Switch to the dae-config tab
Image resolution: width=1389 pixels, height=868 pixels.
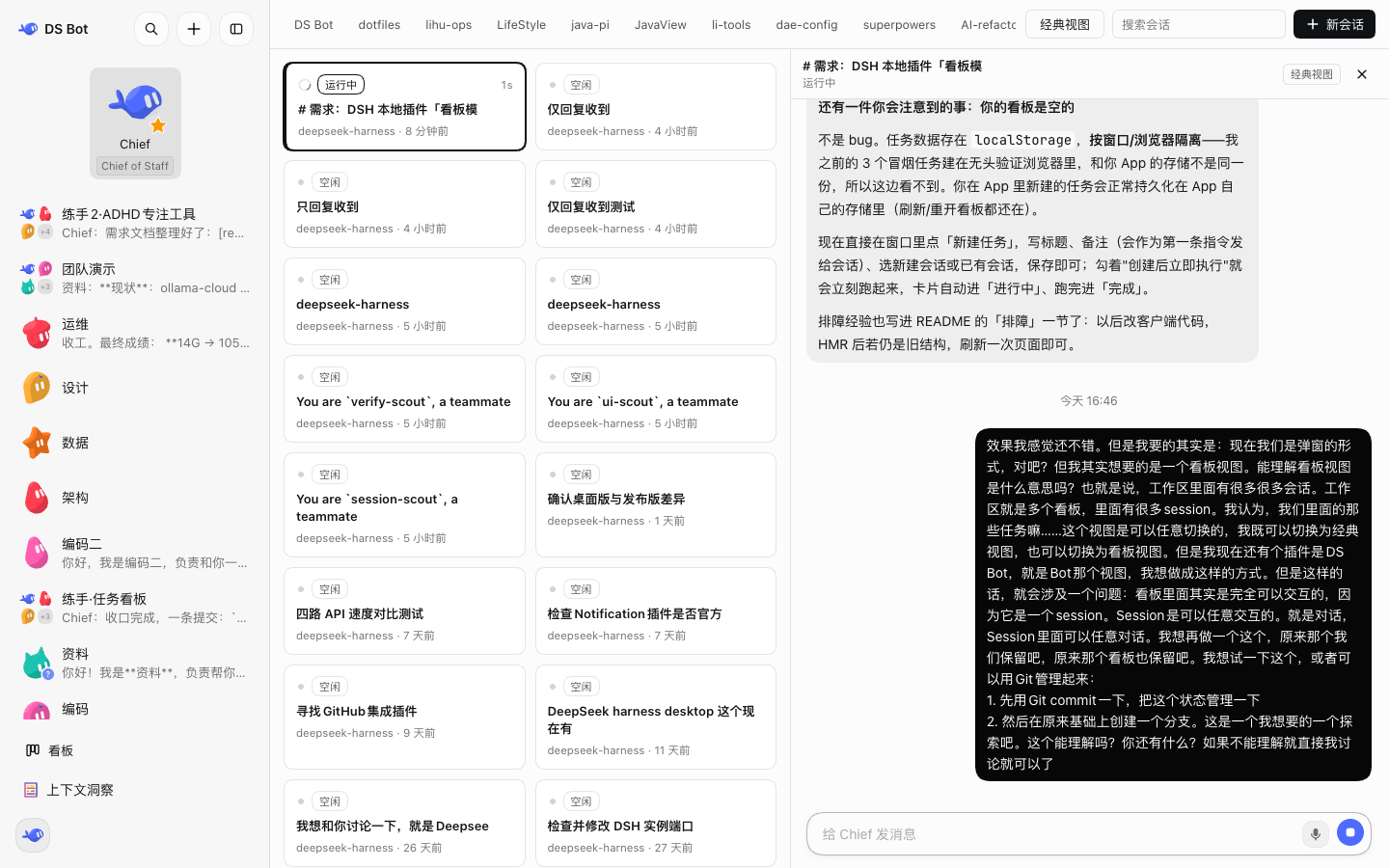[x=806, y=24]
